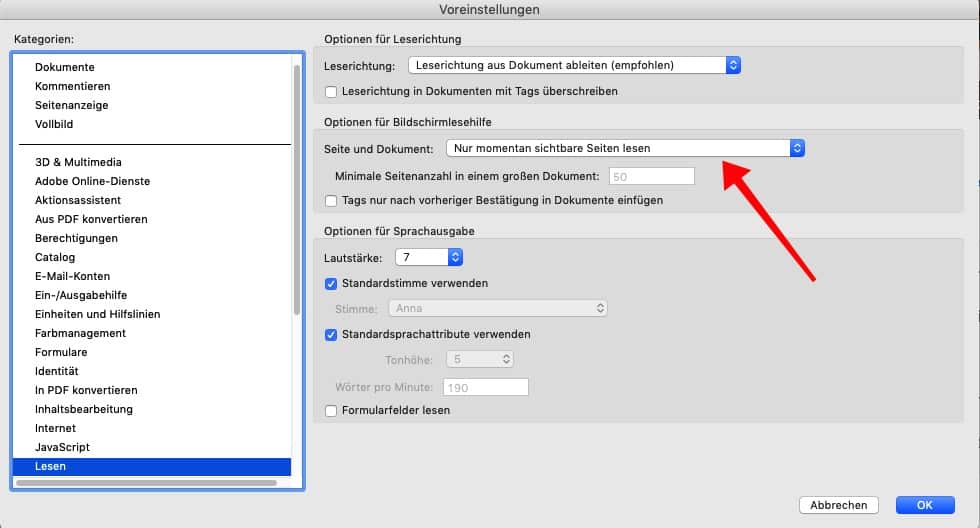The image size is (980, 528).
Task: Toggle Tags nur nach vorheriger Bestätigung checkbox
Action: (332, 201)
